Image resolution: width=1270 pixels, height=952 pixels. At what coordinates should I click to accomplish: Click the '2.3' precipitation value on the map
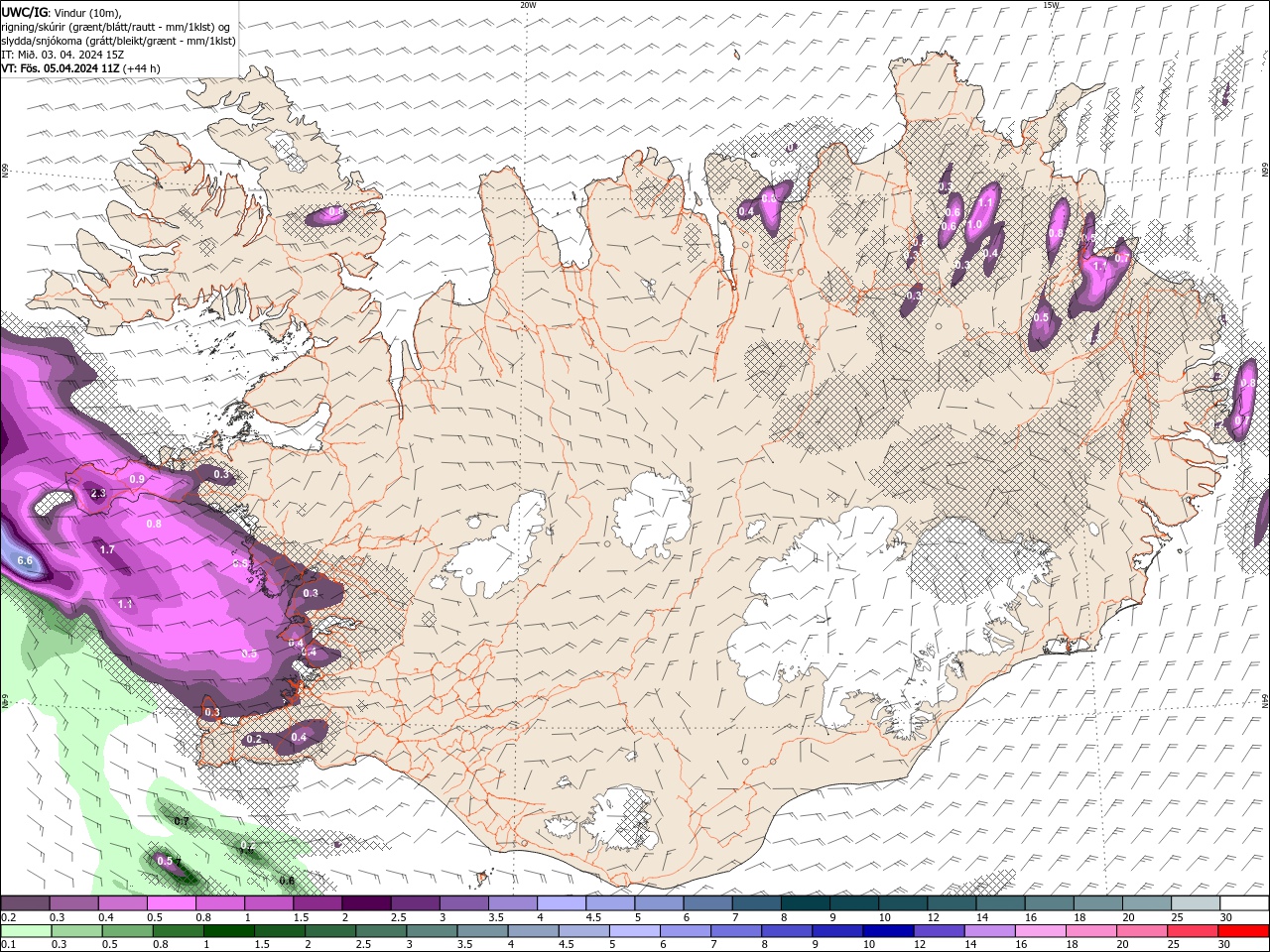coord(97,493)
